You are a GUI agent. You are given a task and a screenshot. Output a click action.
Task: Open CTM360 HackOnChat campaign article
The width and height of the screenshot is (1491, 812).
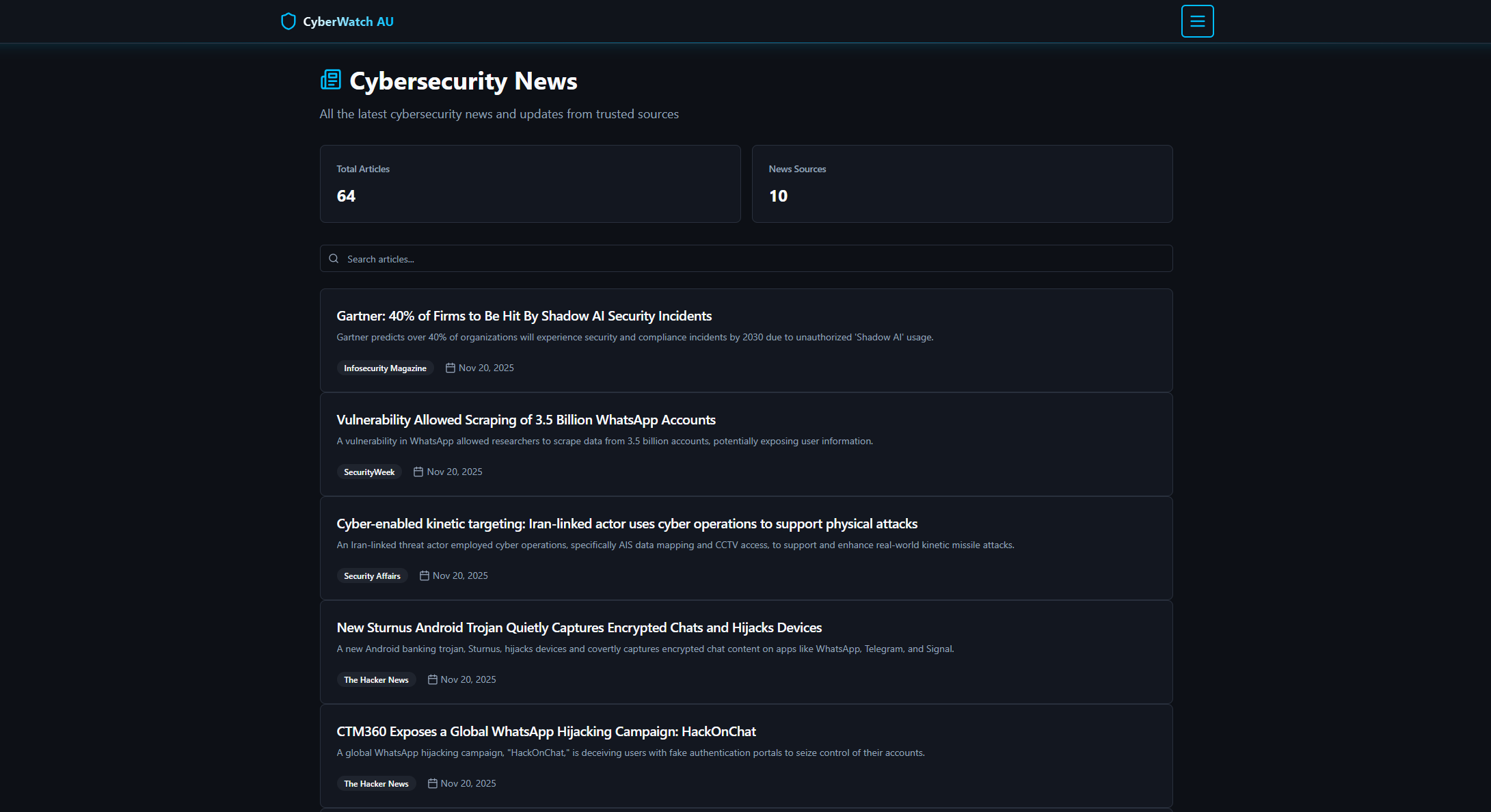pos(546,731)
